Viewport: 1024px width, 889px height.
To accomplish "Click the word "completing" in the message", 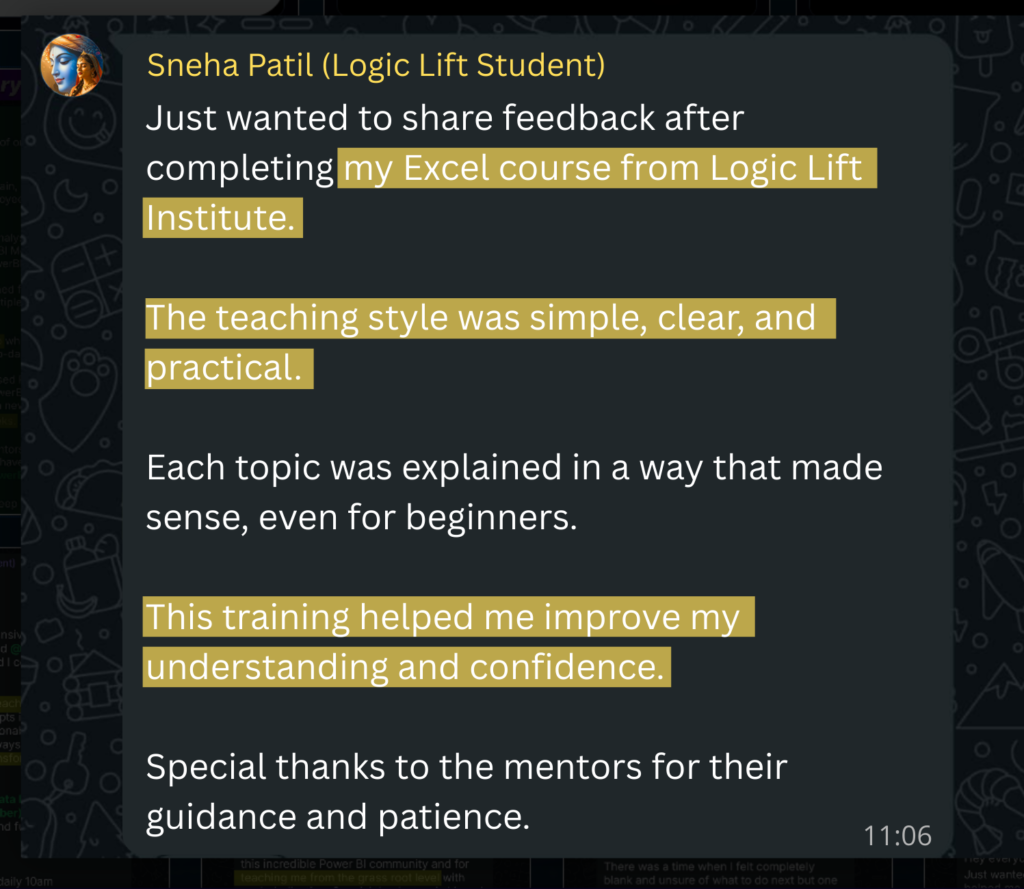I will click(x=240, y=169).
